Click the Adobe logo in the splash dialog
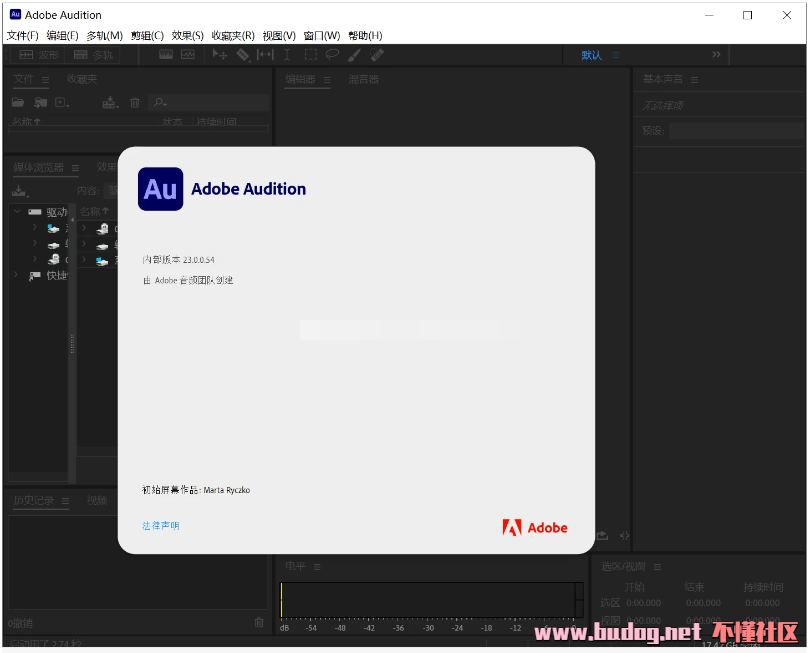808x653 pixels. (x=535, y=528)
